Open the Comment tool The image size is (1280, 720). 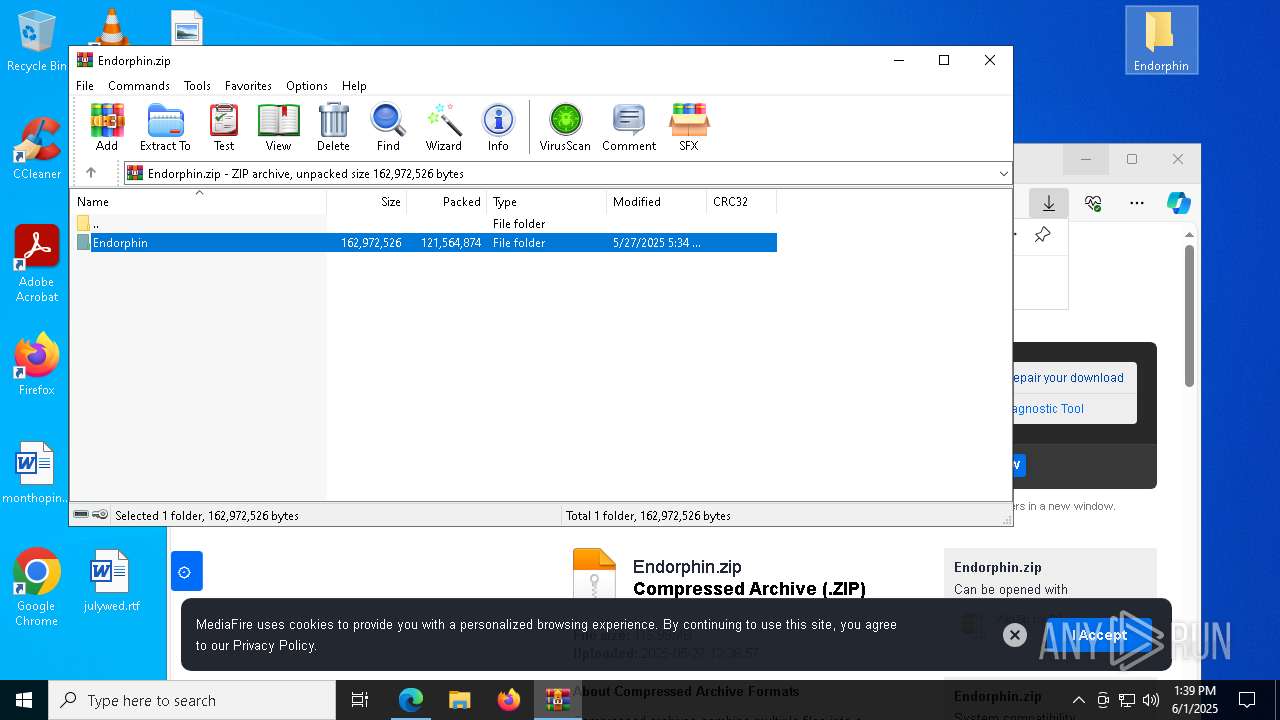pyautogui.click(x=629, y=127)
